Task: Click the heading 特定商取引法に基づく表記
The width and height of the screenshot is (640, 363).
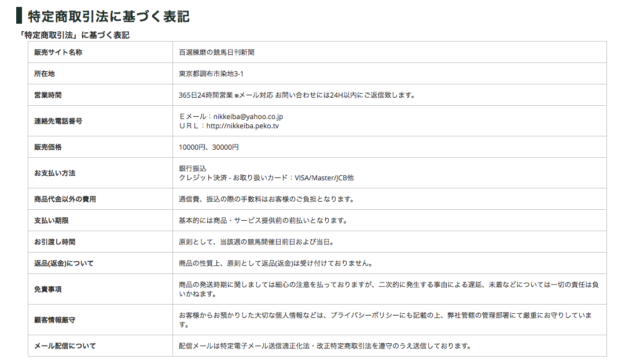Action: point(108,16)
